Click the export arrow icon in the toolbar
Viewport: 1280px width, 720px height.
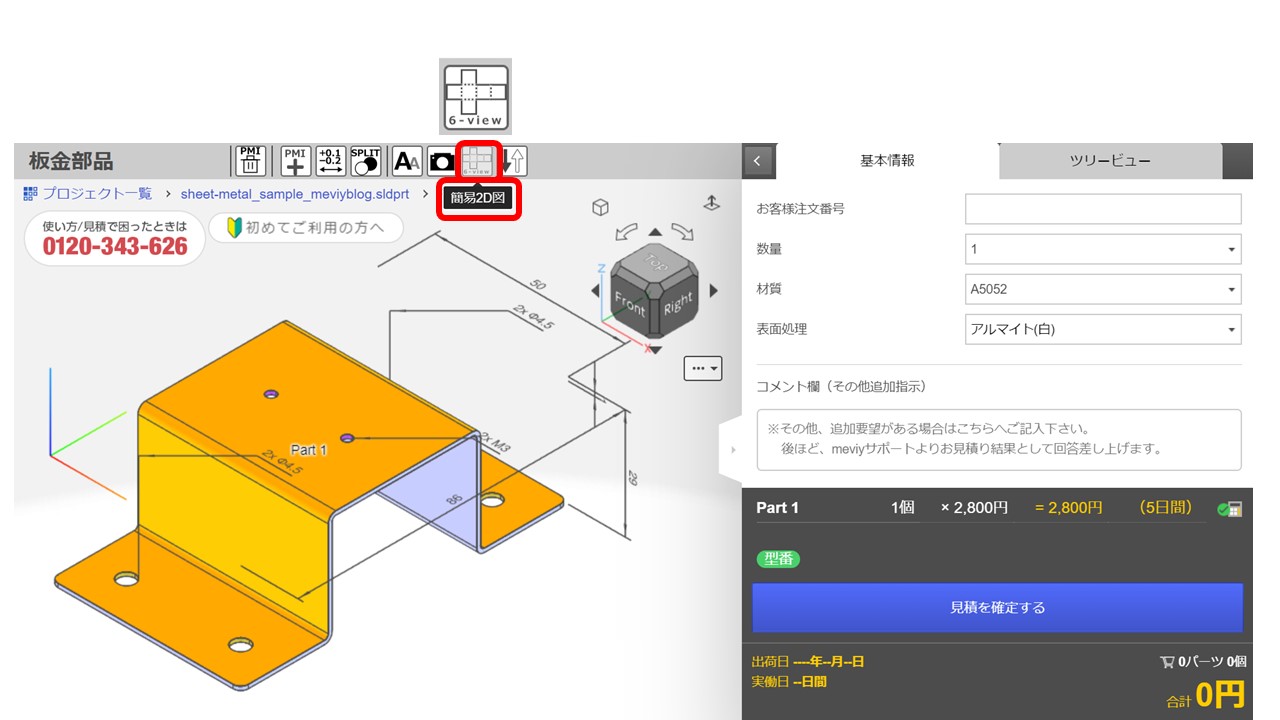click(x=513, y=160)
